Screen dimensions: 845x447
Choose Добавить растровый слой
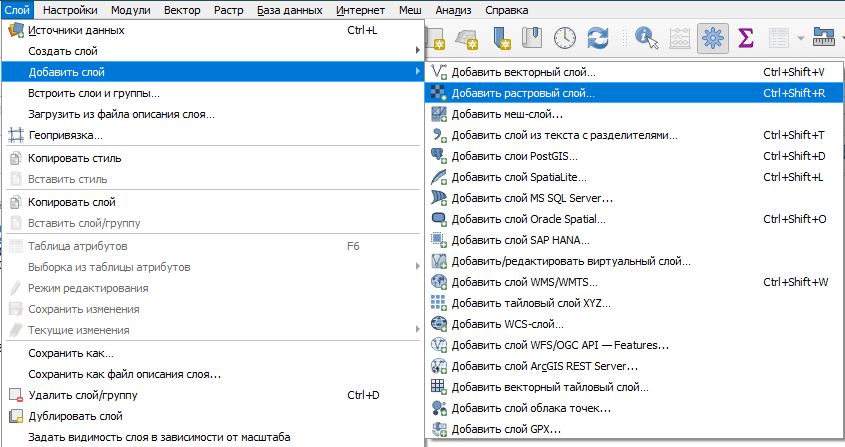pyautogui.click(x=523, y=93)
